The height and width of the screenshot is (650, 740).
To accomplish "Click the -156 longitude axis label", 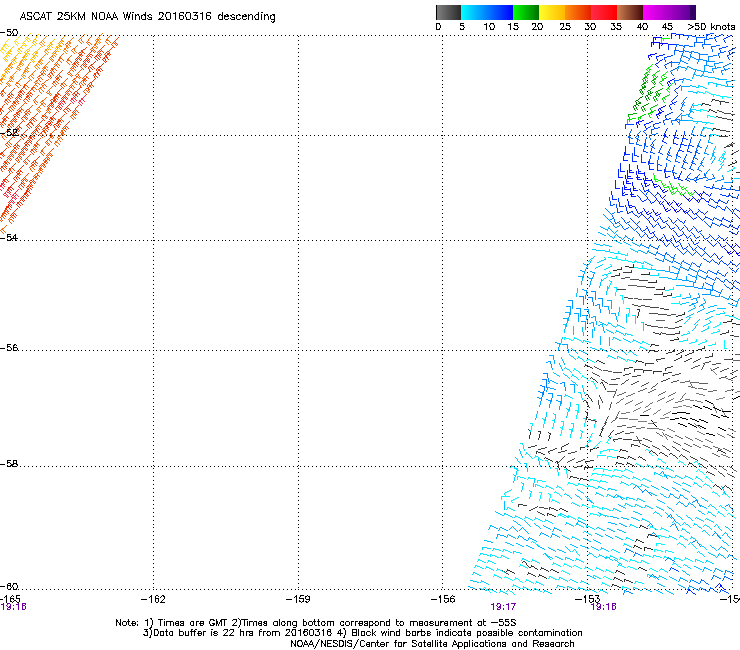I will pos(443,599).
